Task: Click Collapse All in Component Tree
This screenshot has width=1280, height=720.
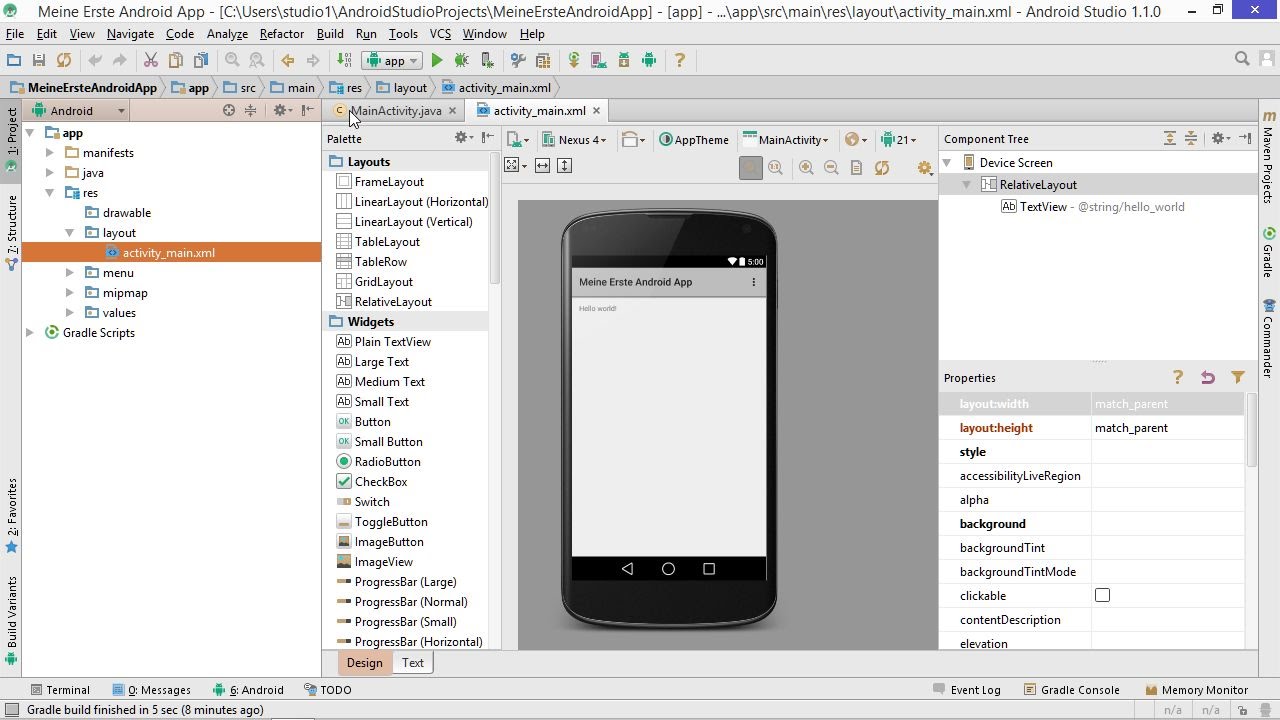Action: click(1191, 138)
